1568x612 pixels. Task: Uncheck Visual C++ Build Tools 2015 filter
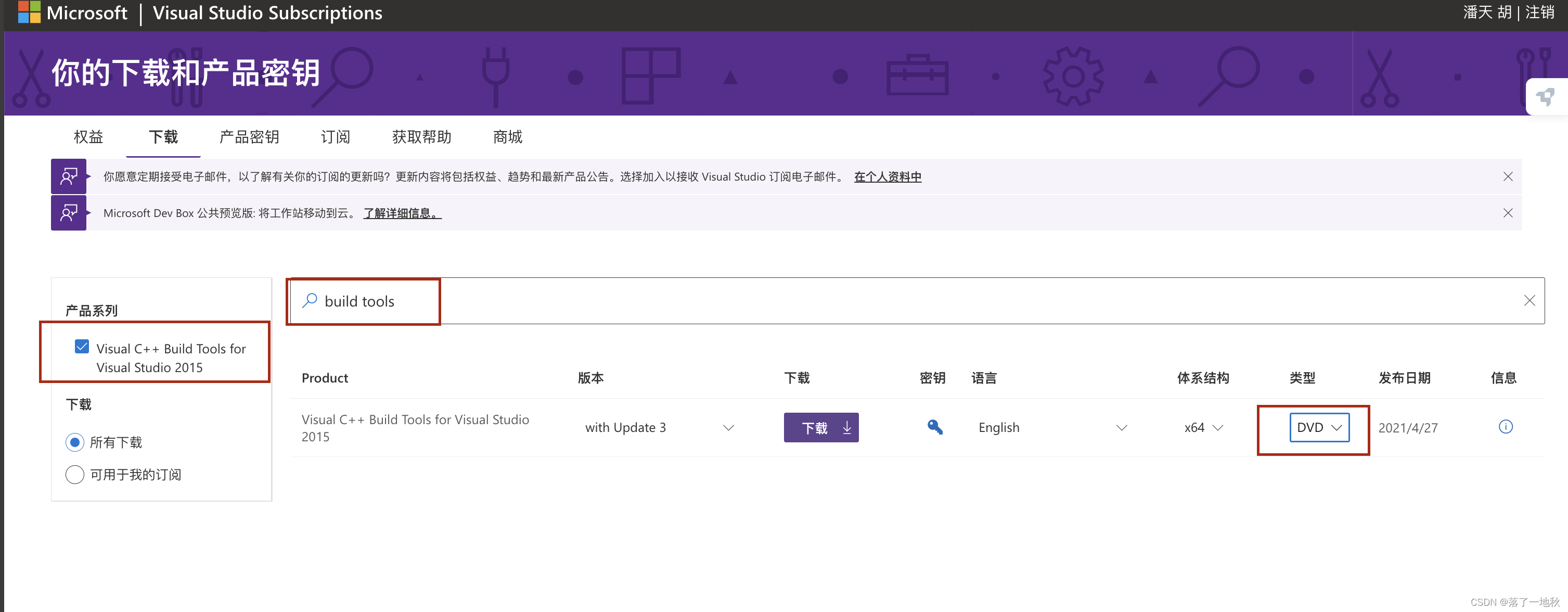point(82,347)
